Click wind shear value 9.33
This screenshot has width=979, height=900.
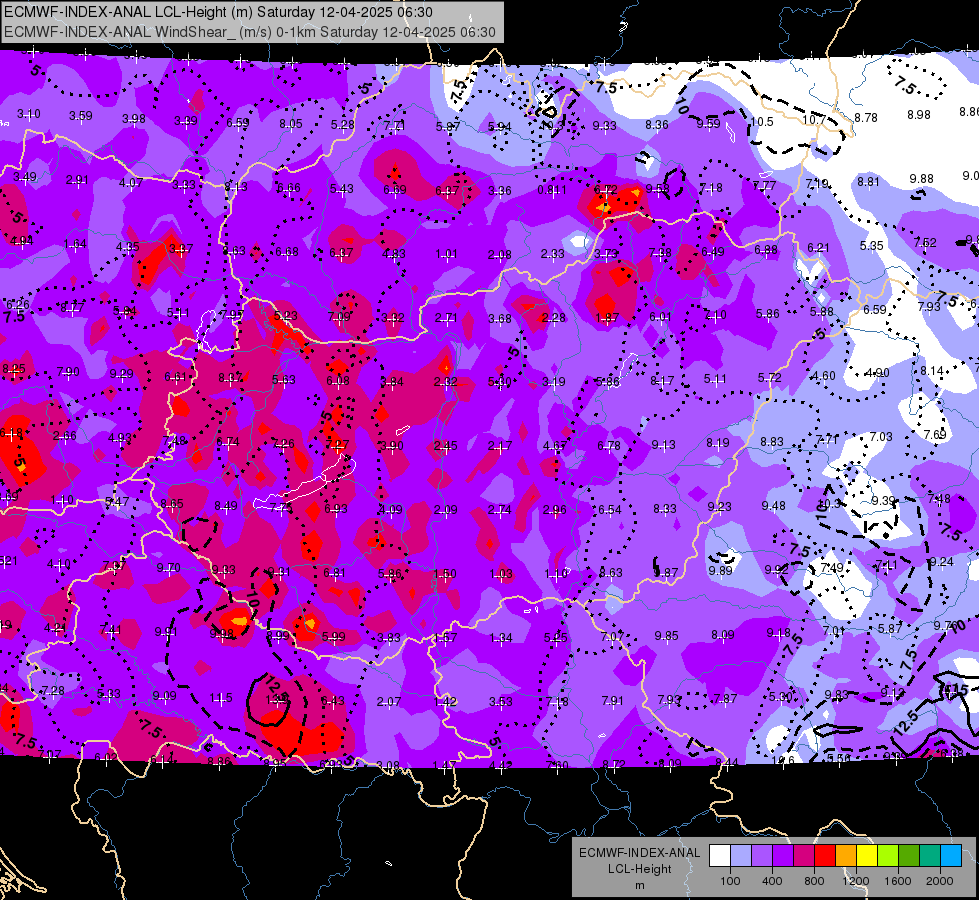(604, 126)
